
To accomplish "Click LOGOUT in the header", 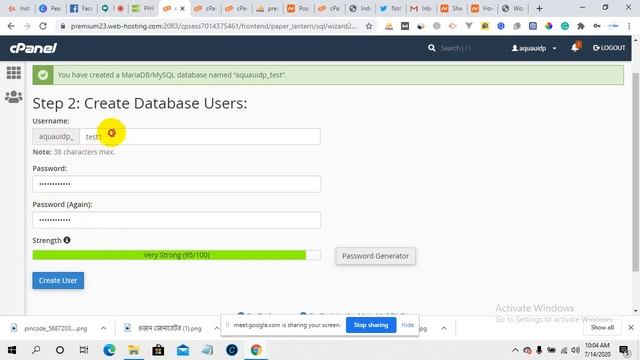I will pyautogui.click(x=609, y=48).
